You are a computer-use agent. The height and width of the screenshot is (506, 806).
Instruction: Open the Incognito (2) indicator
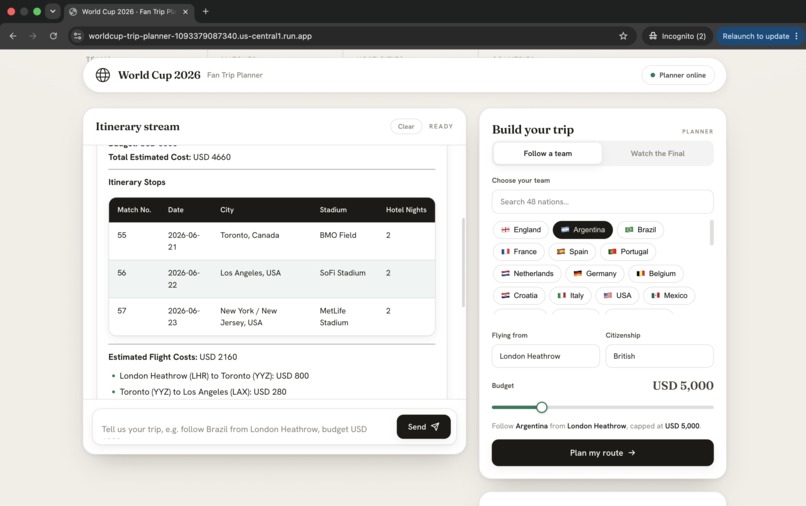(x=677, y=36)
